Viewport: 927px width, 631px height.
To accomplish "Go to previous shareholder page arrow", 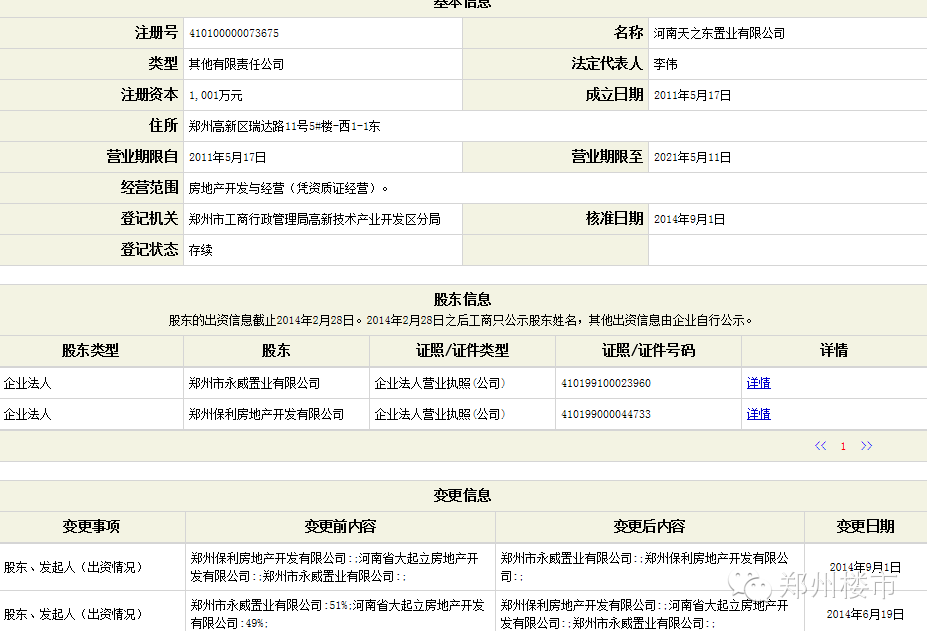I will [821, 446].
